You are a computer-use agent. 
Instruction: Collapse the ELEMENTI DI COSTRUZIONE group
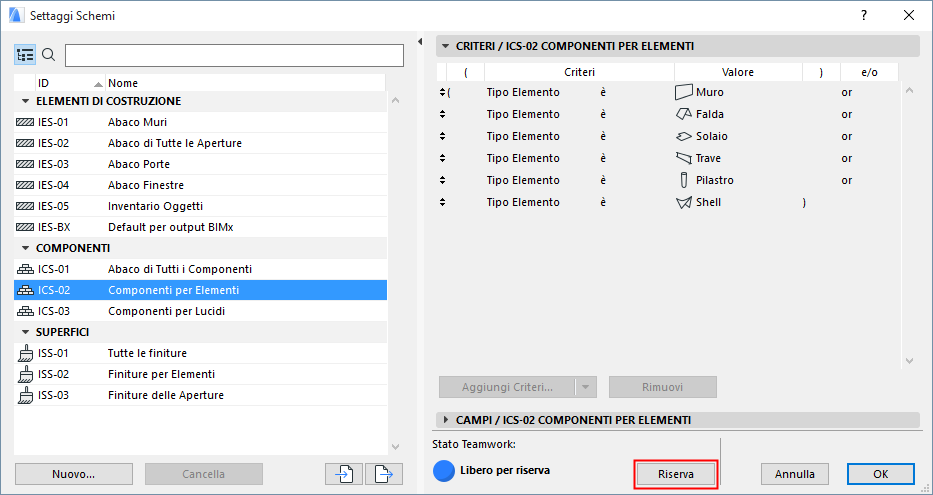(x=25, y=101)
